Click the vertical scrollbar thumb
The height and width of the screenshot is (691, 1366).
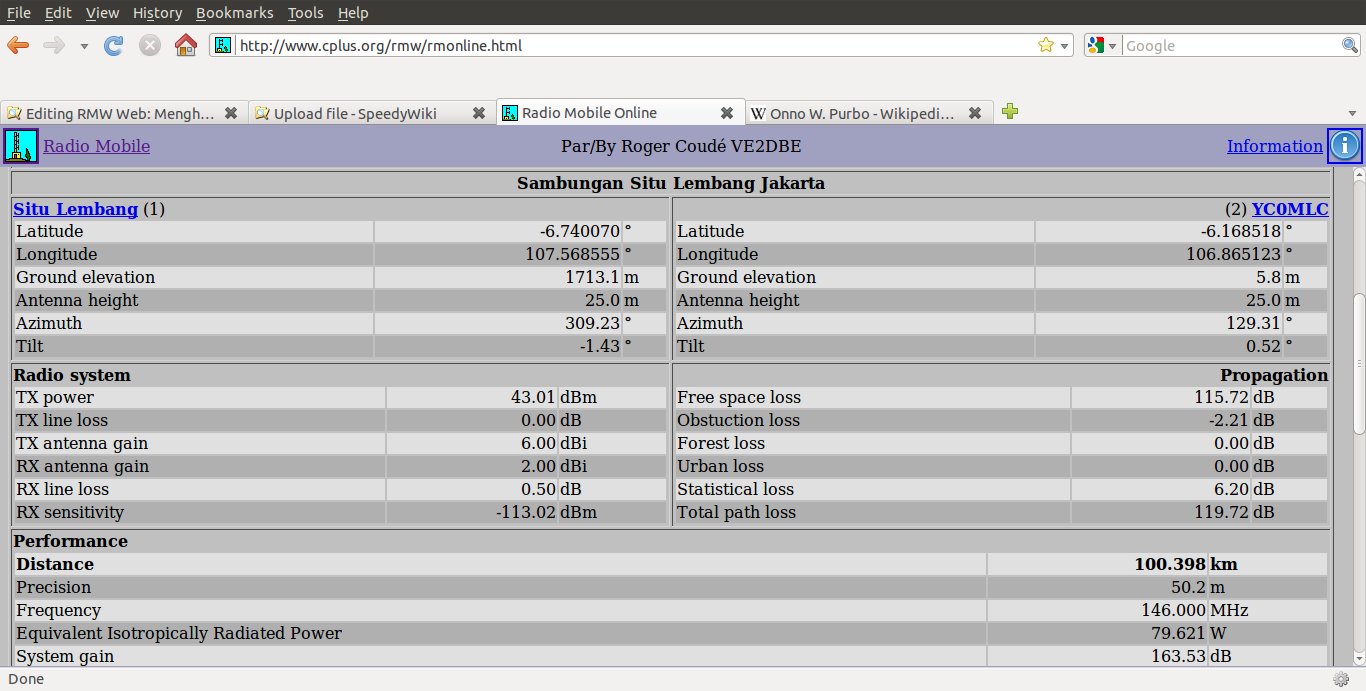click(x=1358, y=365)
